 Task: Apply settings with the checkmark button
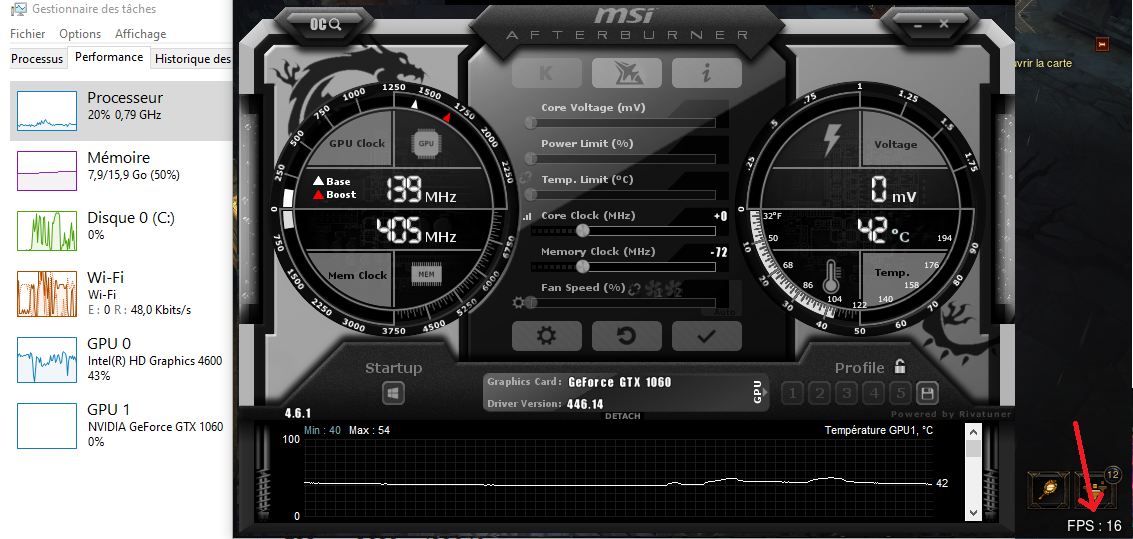pos(707,336)
